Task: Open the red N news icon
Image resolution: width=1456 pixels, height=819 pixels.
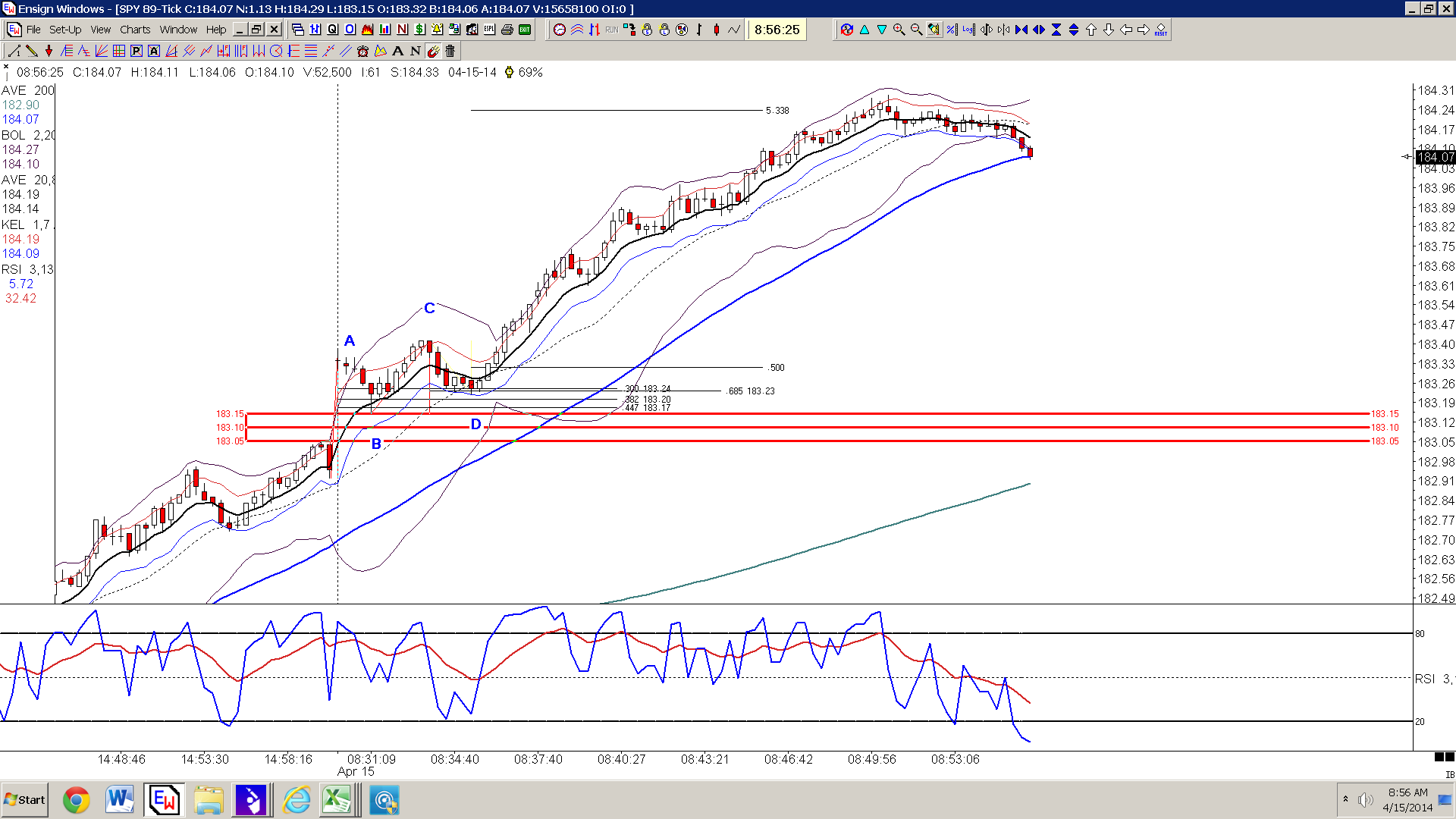Action: [x=402, y=30]
